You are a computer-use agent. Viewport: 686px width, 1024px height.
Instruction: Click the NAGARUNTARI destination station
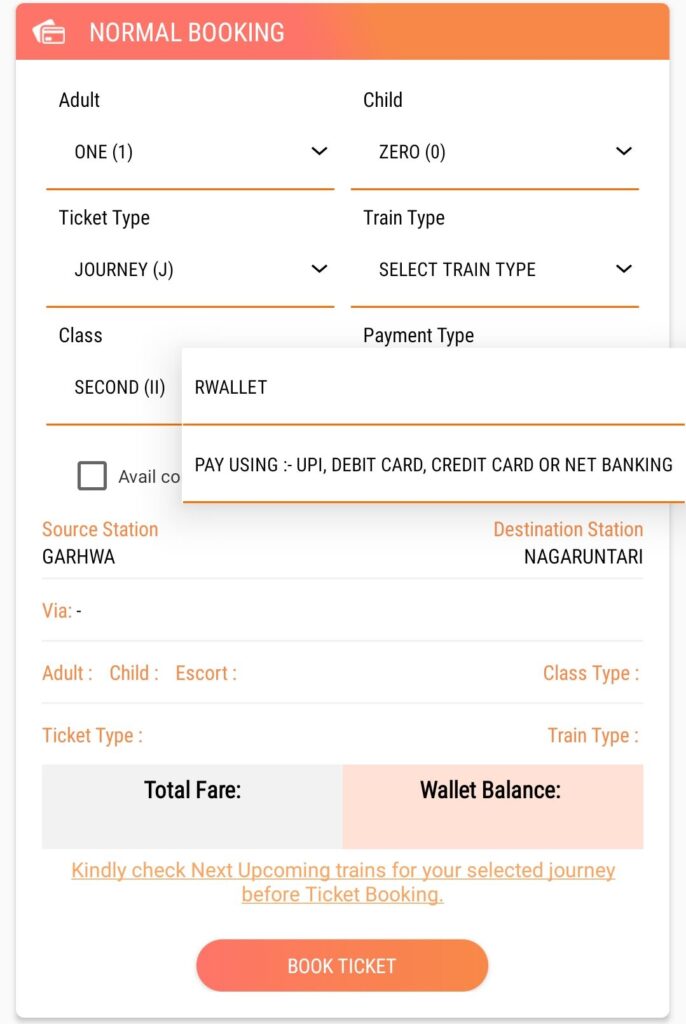click(583, 557)
